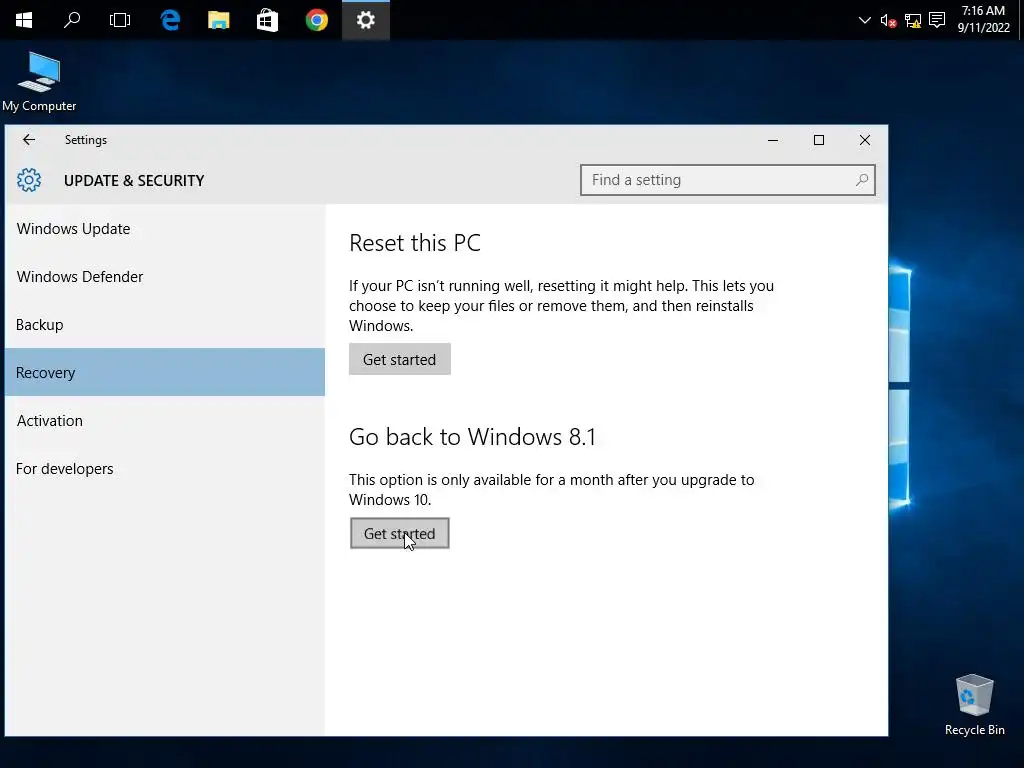Click the 'Settings' window title text
1024x768 pixels.
click(x=86, y=140)
